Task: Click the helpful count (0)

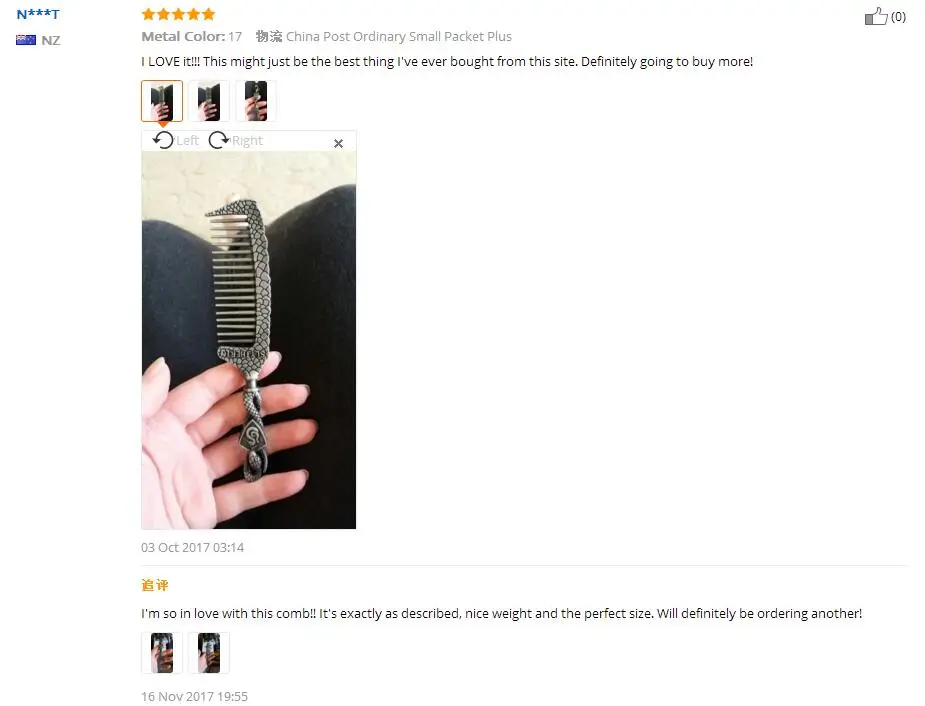Action: click(x=898, y=17)
